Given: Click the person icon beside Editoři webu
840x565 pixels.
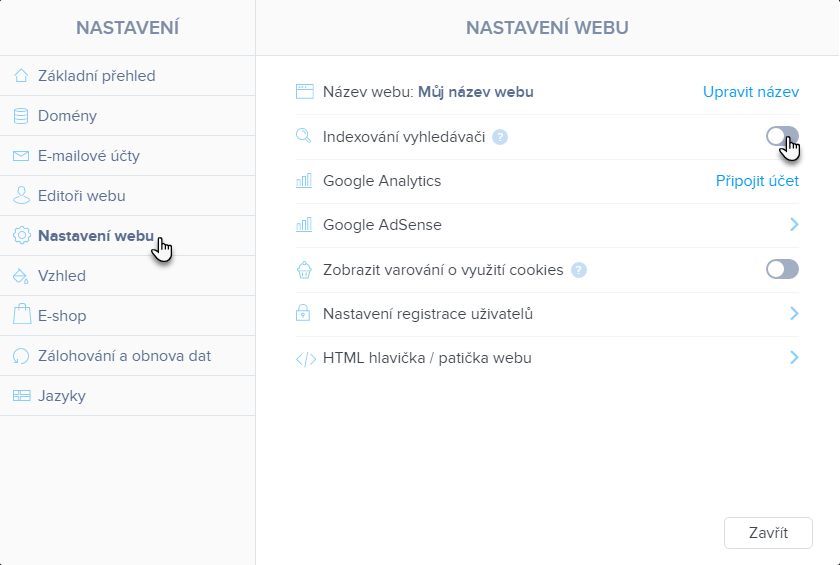Looking at the screenshot, I should 21,196.
